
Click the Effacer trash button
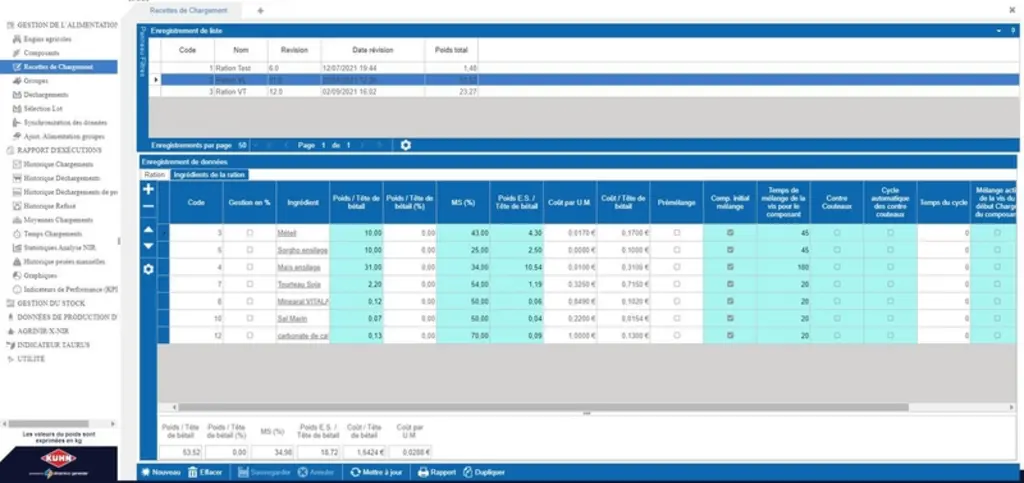coord(205,472)
